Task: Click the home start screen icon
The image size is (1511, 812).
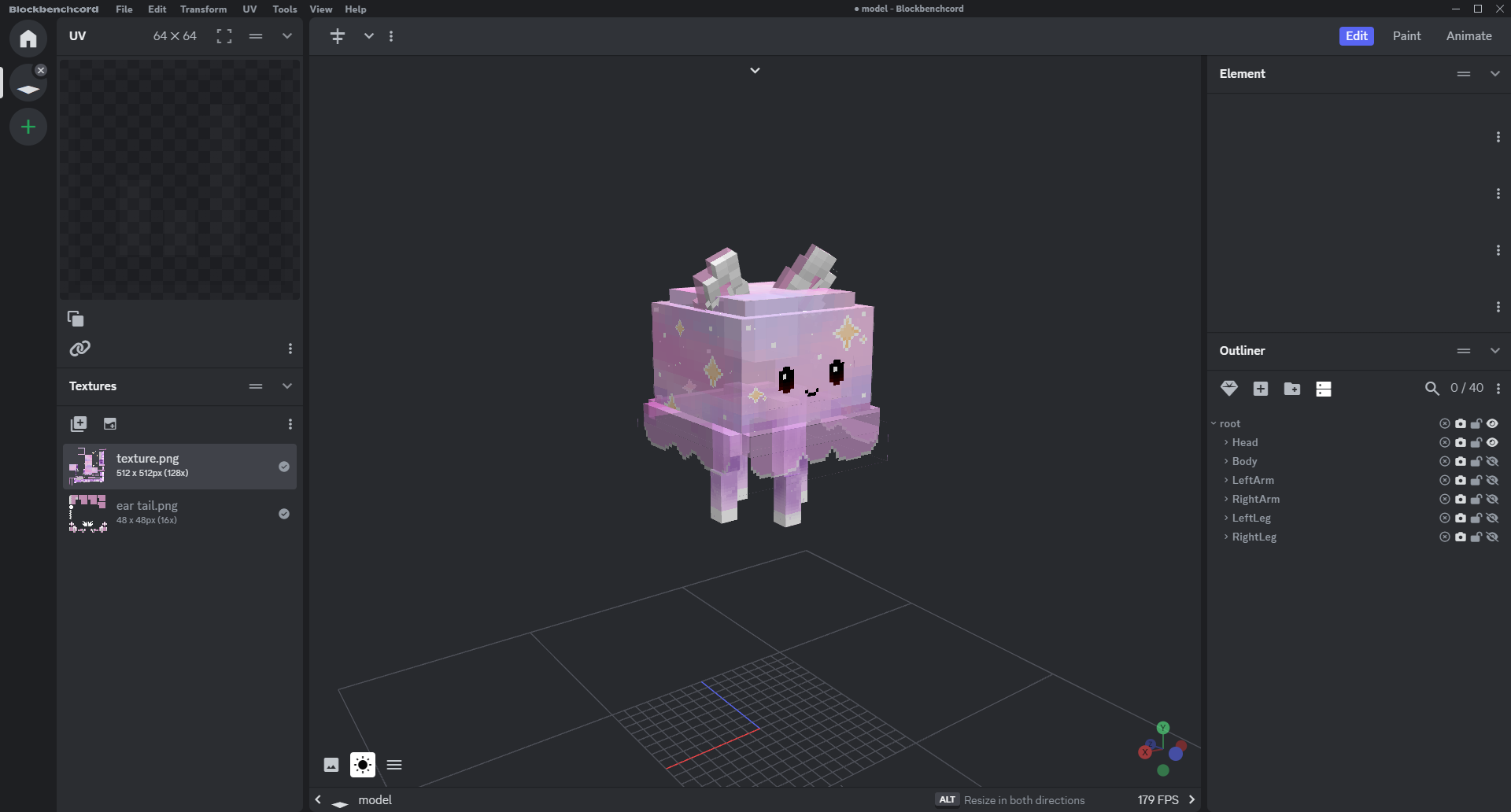Action: click(x=28, y=39)
